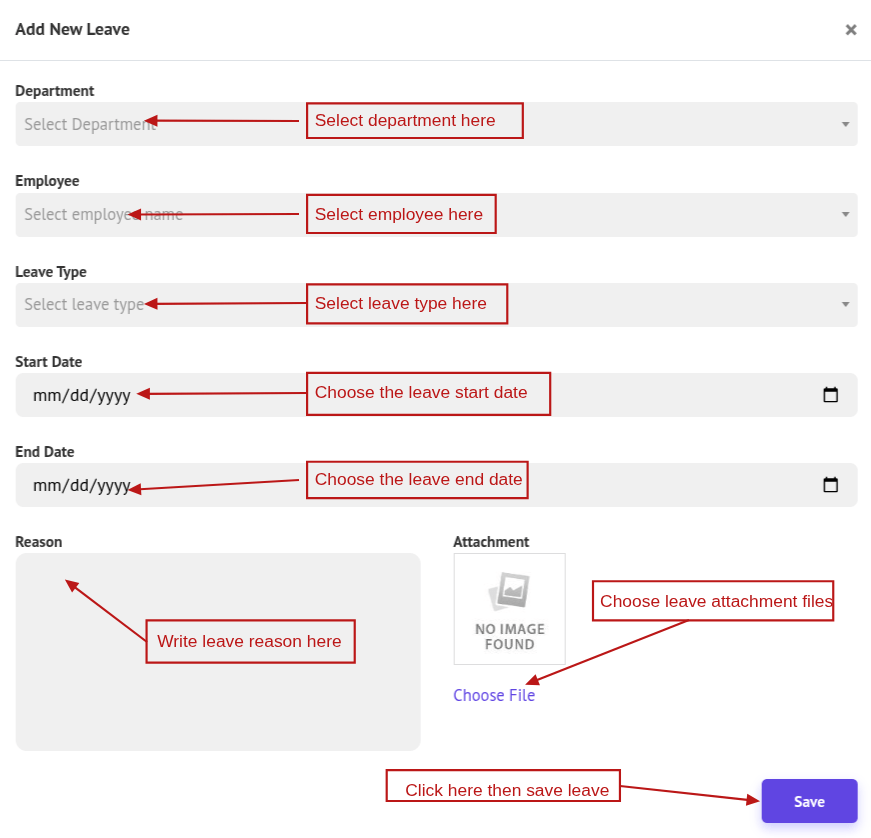
Task: Select the year segment in Start Date
Action: pyautogui.click(x=112, y=396)
